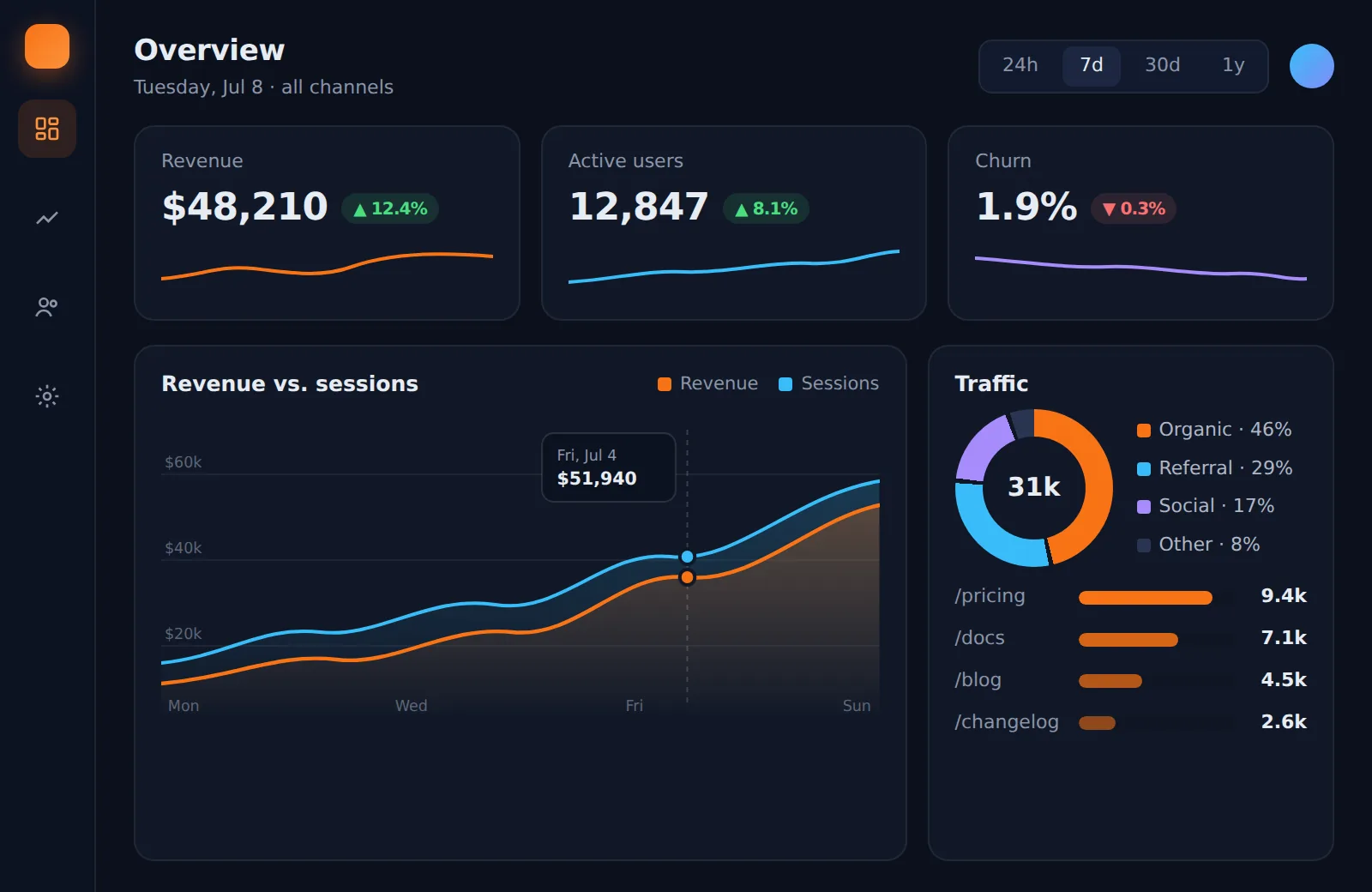Viewport: 1372px width, 892px height.
Task: Open the settings gear sidebar icon
Action: [47, 396]
